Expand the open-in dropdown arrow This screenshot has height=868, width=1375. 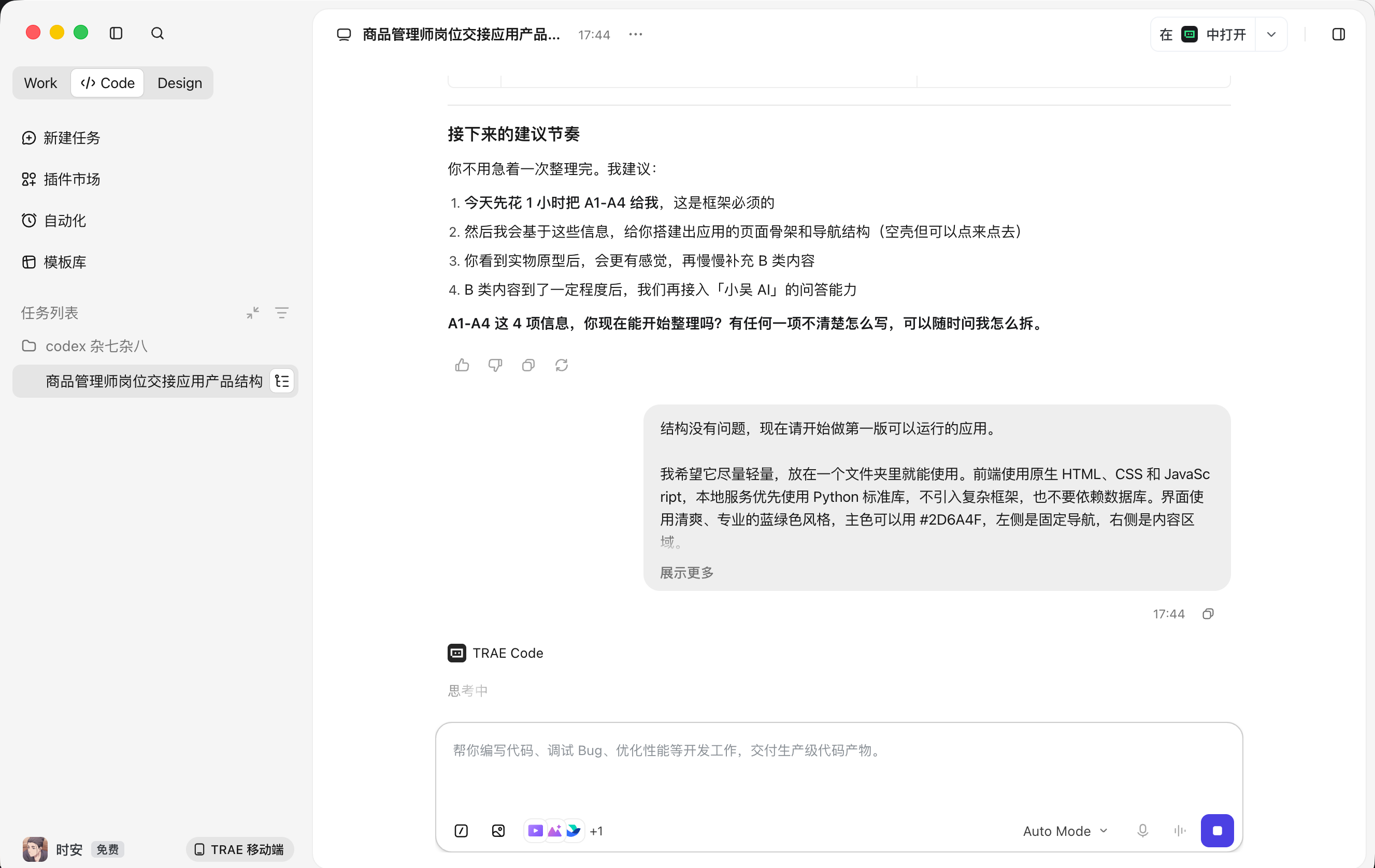1271,34
